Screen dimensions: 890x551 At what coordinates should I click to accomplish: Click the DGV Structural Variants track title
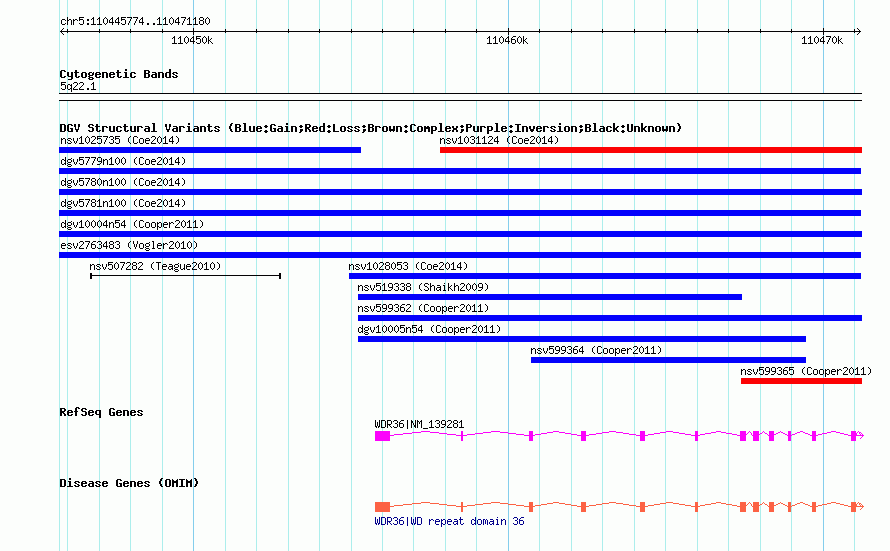point(370,128)
